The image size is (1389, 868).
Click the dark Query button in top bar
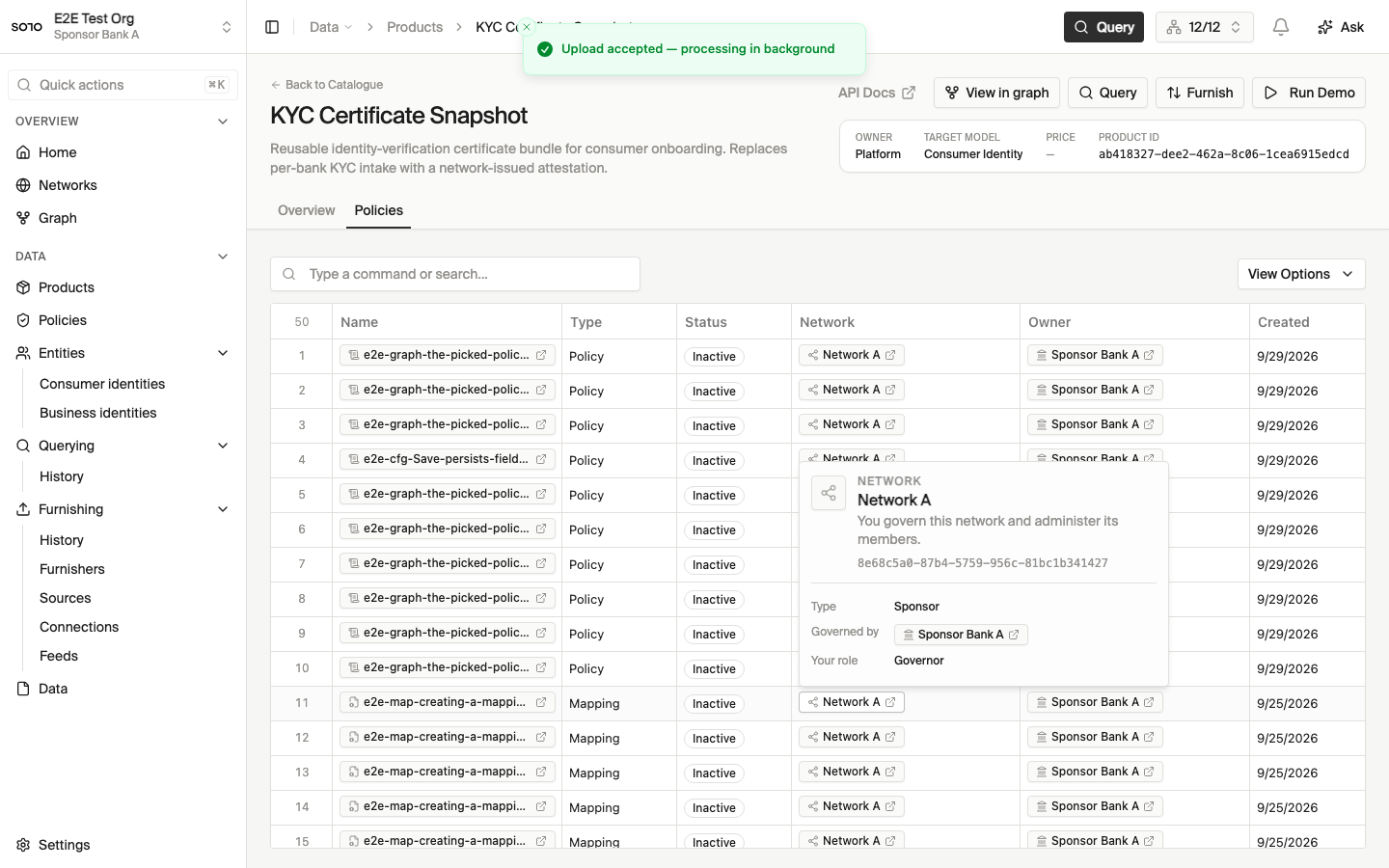[x=1103, y=27]
